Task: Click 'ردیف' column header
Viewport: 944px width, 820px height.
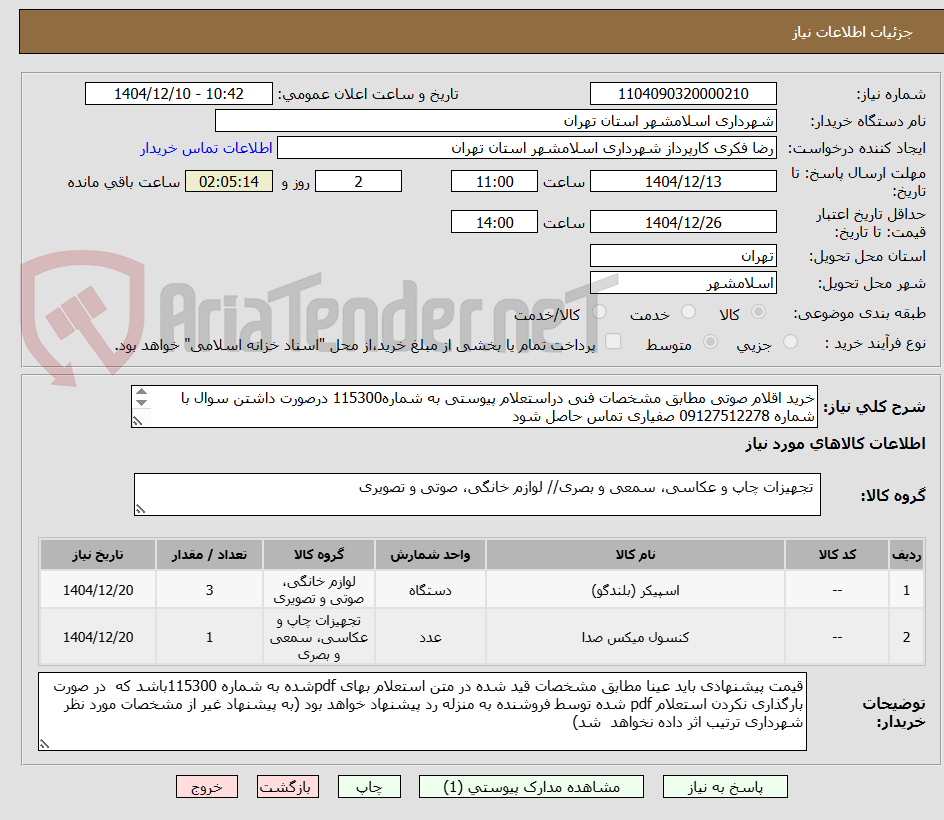Action: pos(906,554)
